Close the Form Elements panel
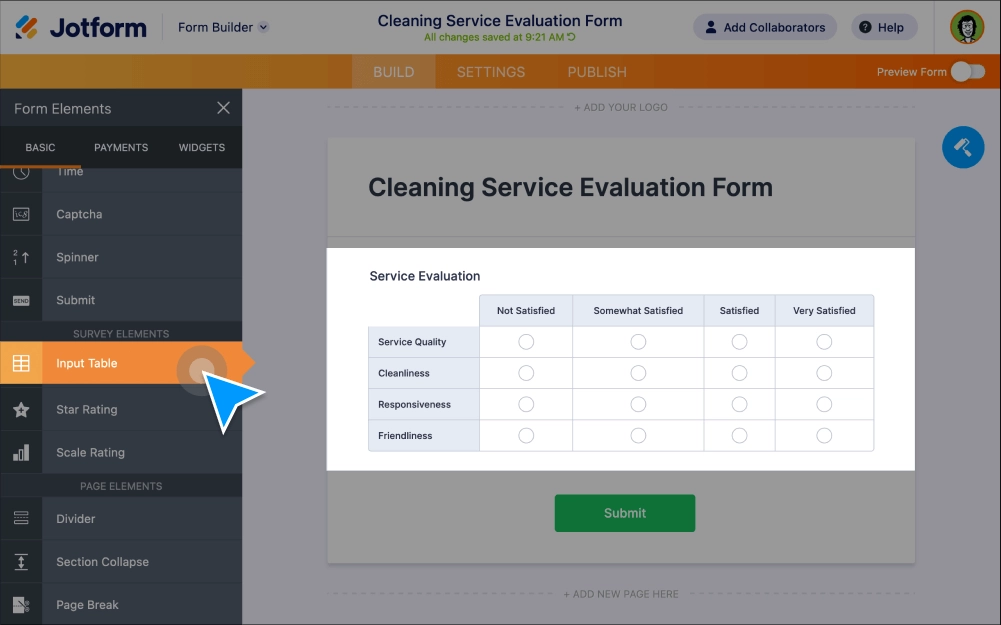 [223, 108]
